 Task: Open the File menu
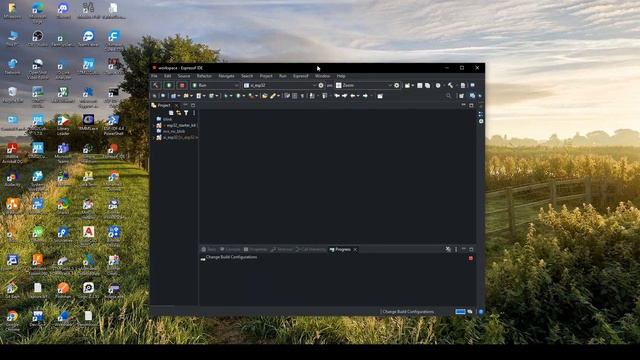click(x=154, y=76)
